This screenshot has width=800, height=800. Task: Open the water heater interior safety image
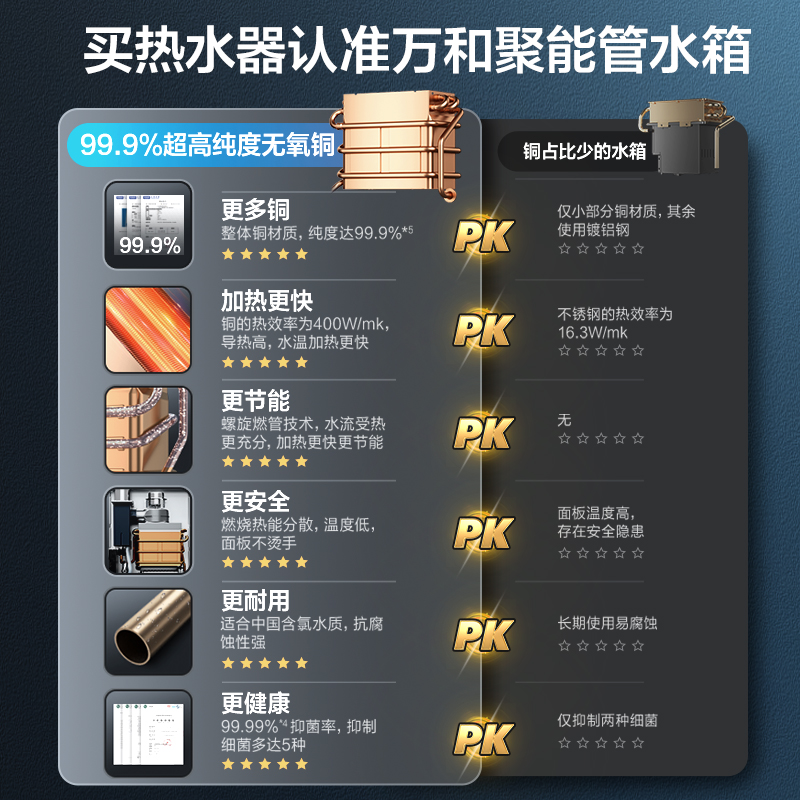click(x=148, y=531)
